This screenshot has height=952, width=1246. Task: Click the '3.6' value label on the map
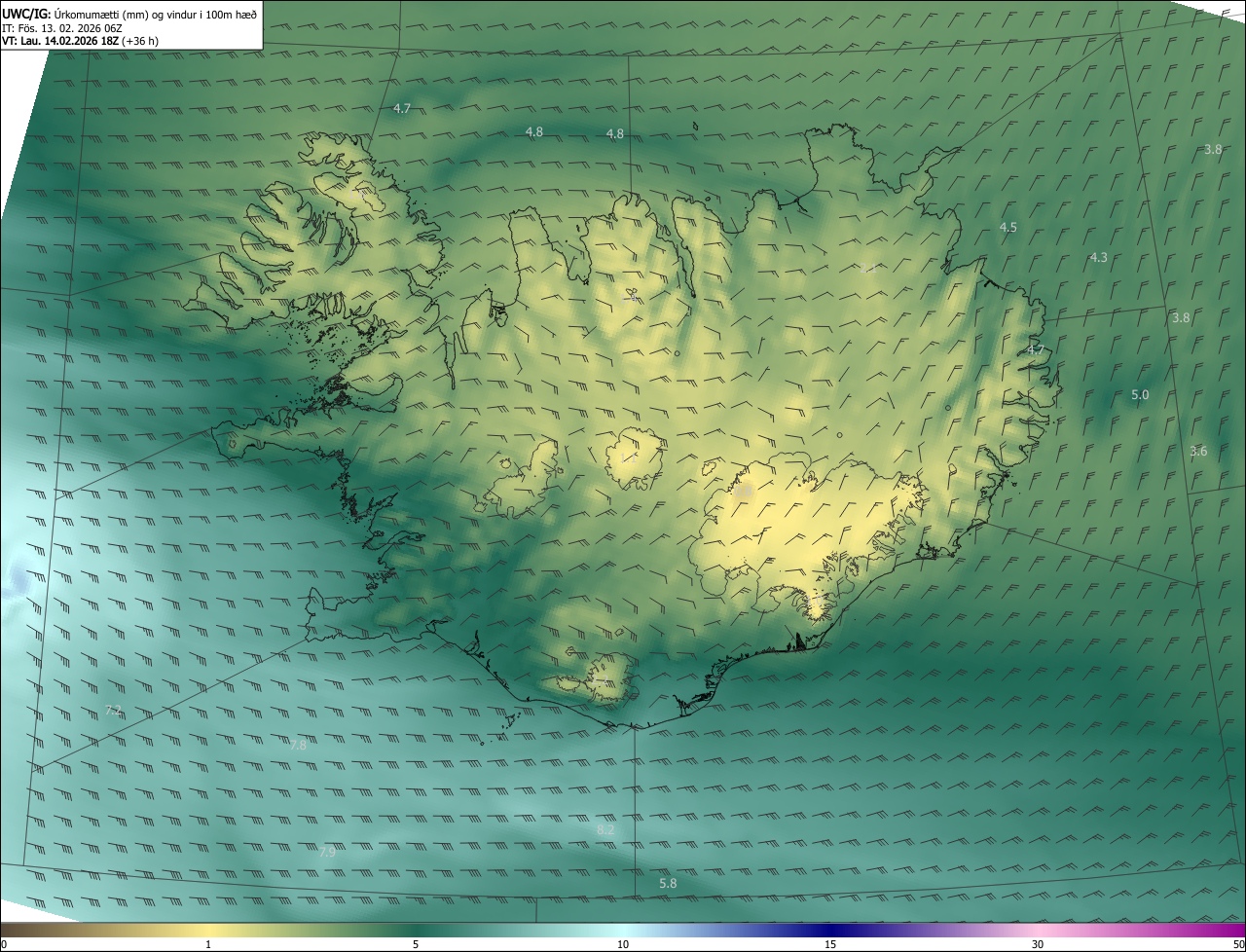click(x=1198, y=451)
